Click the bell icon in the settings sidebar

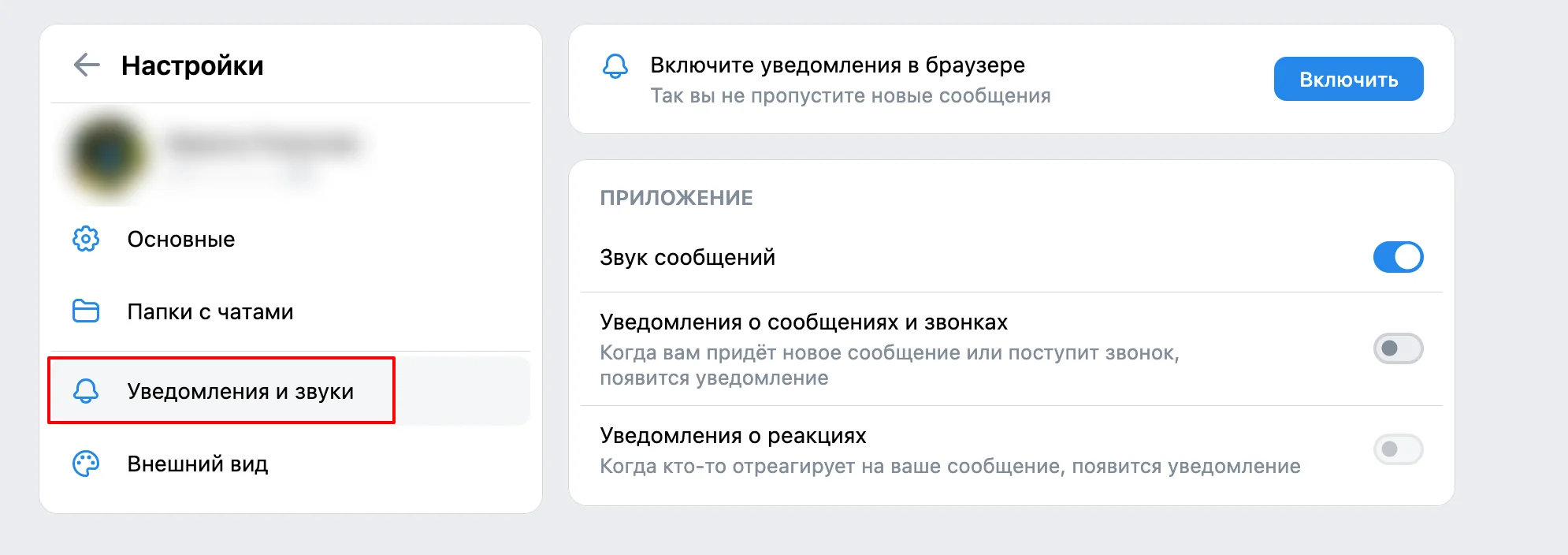coord(86,391)
